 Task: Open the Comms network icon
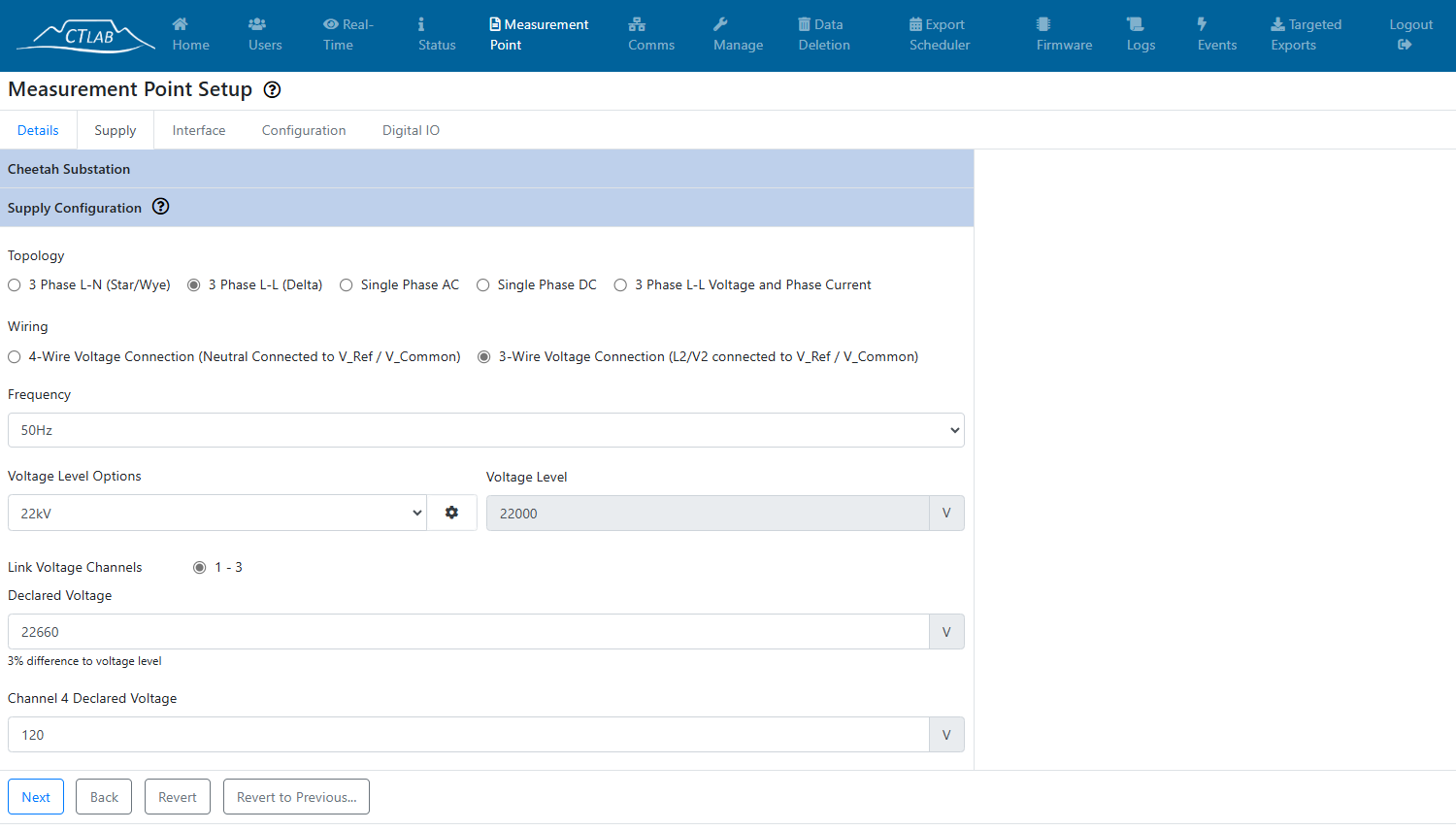tap(637, 24)
